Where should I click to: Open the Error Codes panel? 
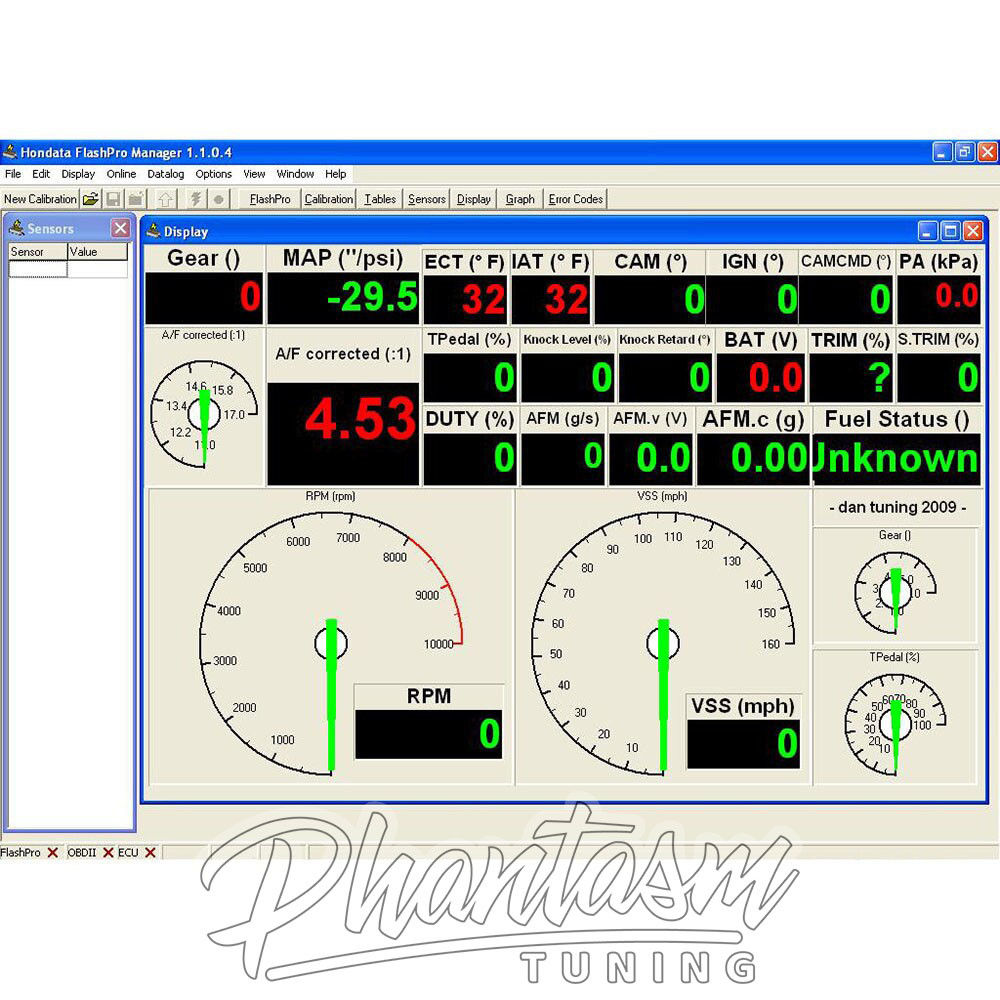[x=575, y=198]
